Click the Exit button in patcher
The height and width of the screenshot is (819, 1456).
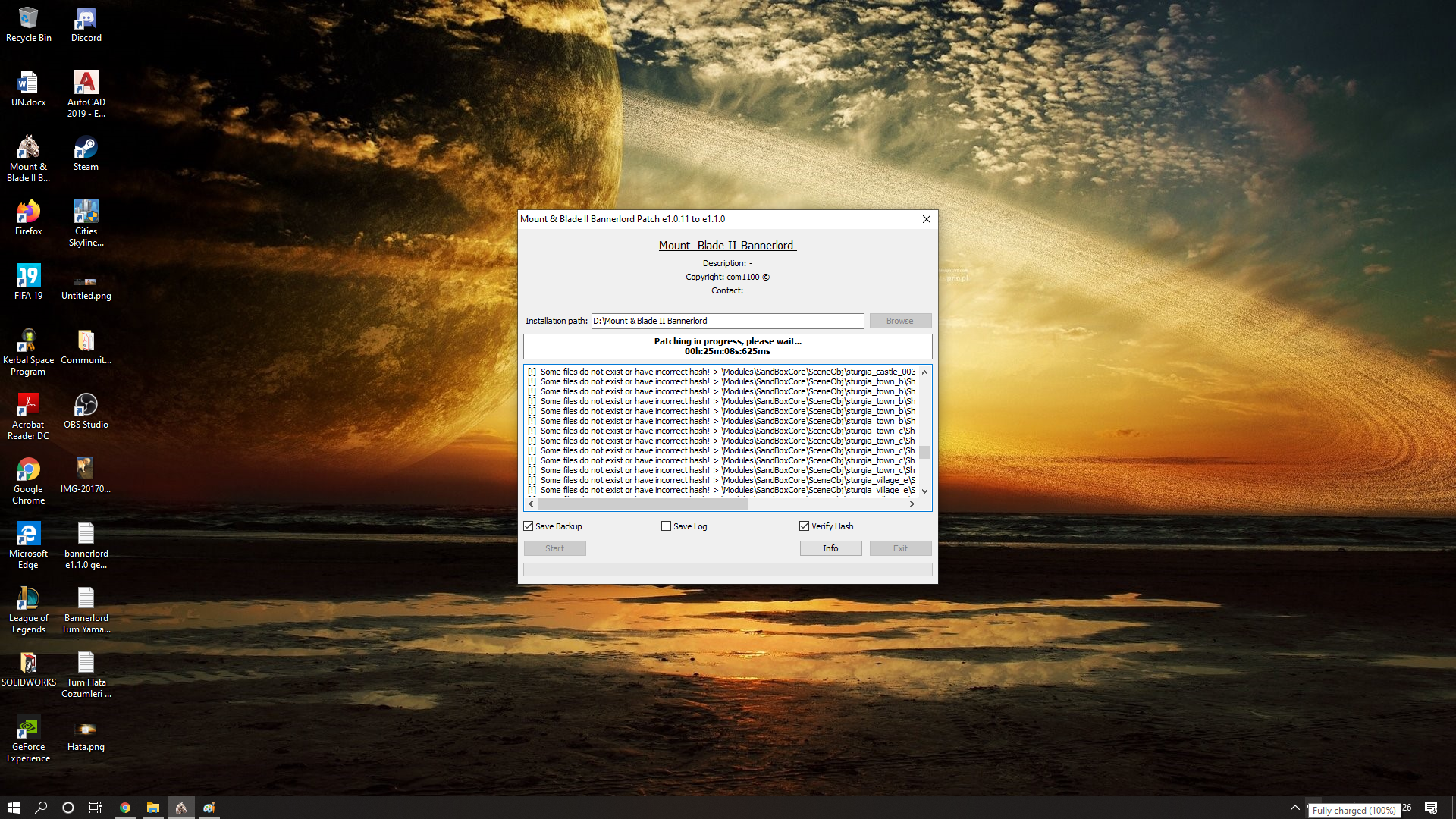(900, 548)
